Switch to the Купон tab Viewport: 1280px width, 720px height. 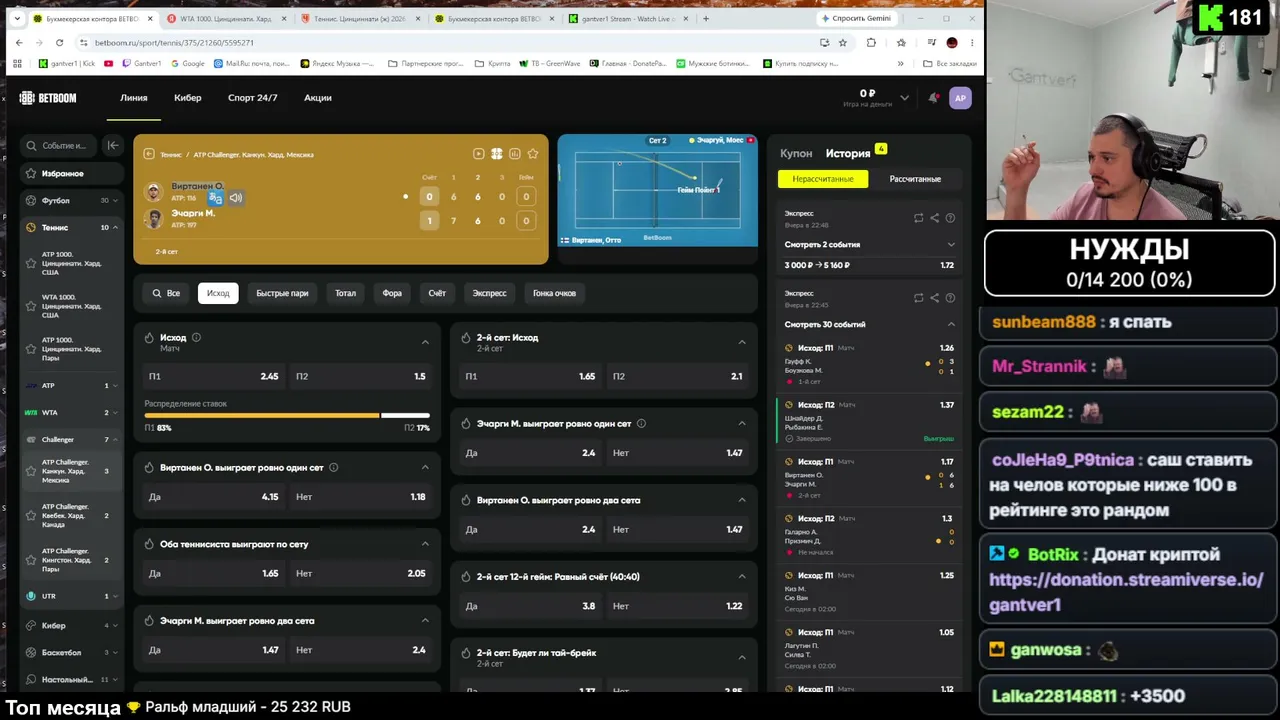click(796, 153)
